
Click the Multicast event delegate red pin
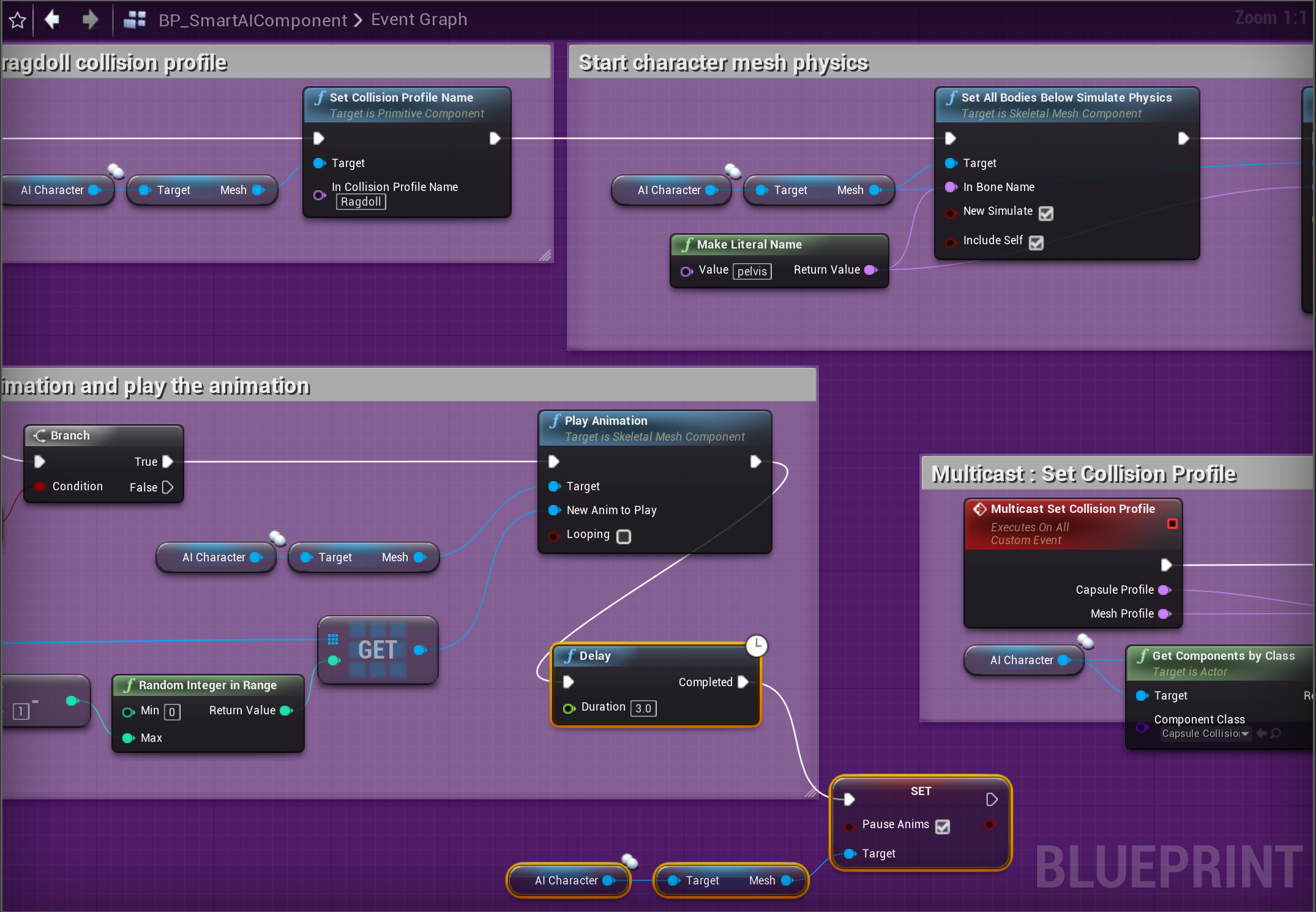pyautogui.click(x=1172, y=524)
